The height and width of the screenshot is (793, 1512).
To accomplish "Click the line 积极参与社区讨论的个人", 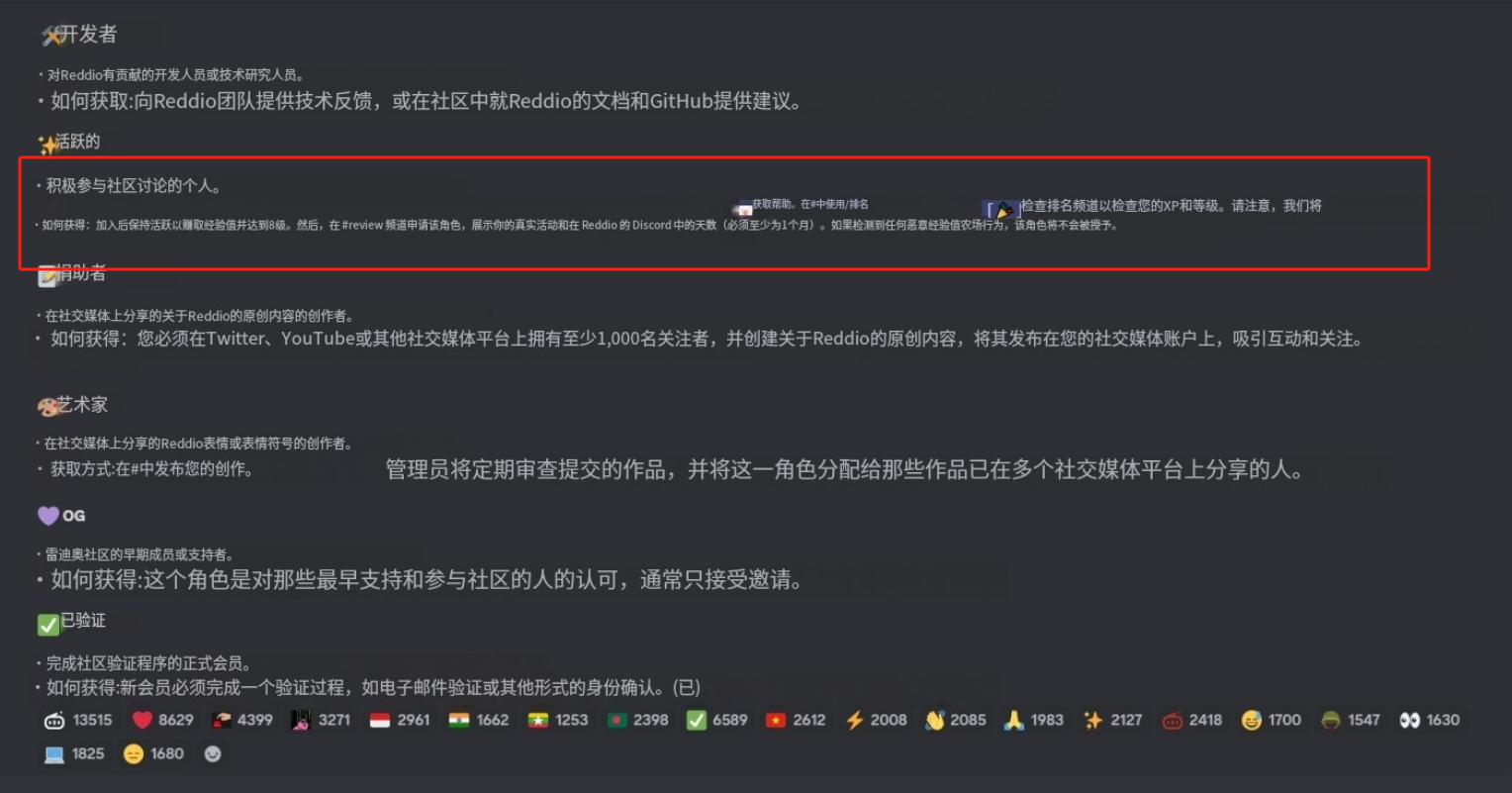I will [x=133, y=186].
